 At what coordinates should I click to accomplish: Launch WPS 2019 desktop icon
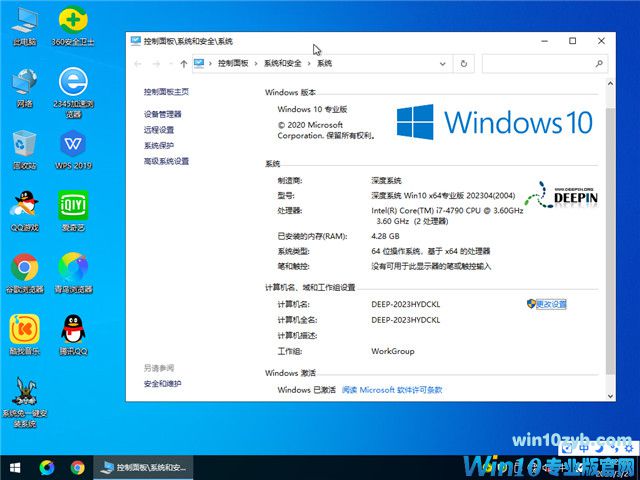click(x=73, y=150)
